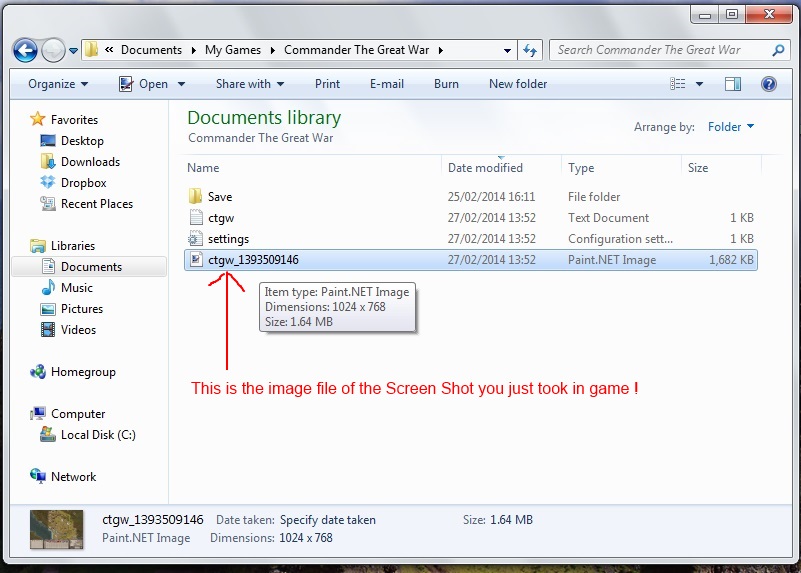The image size is (801, 573).
Task: Expand arrow after Documents breadcrumb
Action: pyautogui.click(x=194, y=50)
